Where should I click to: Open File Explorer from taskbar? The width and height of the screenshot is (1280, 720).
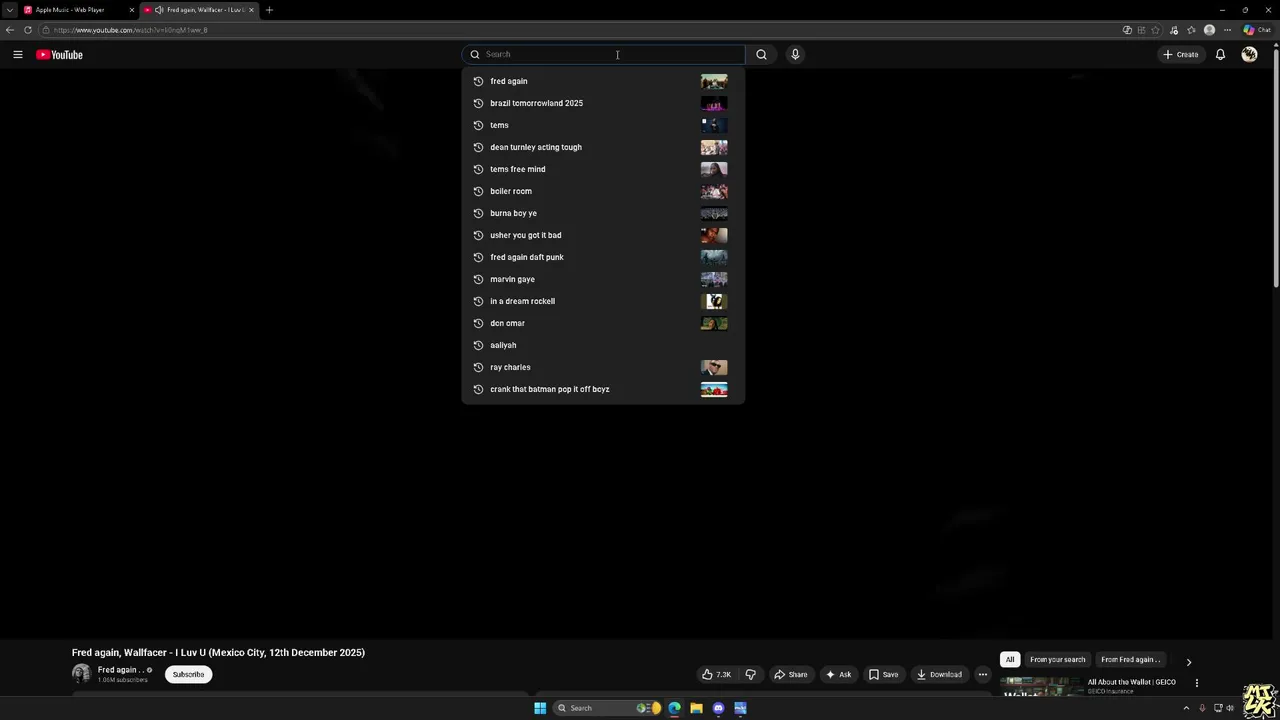pos(696,708)
